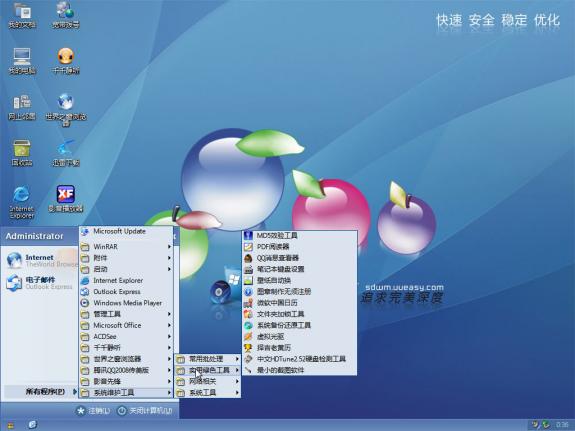Click the Start button on the taskbar
This screenshot has height=431, width=575.
pos(10,425)
